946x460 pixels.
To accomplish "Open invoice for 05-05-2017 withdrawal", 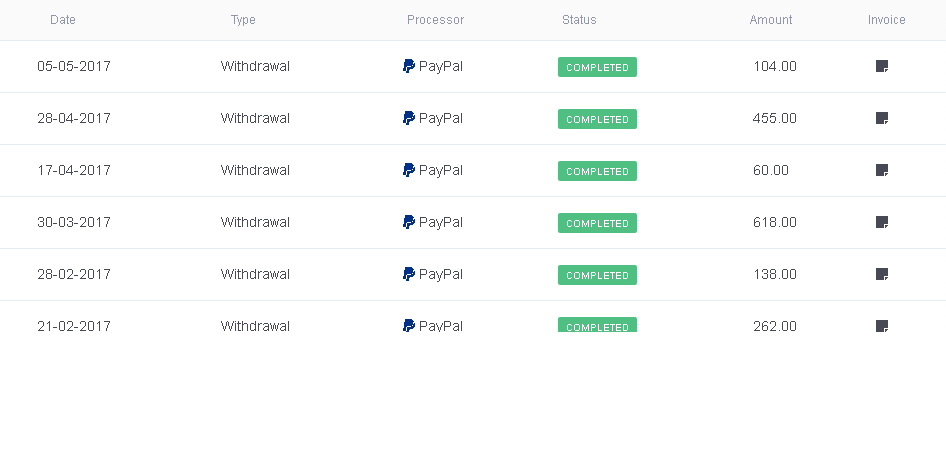I will [882, 67].
